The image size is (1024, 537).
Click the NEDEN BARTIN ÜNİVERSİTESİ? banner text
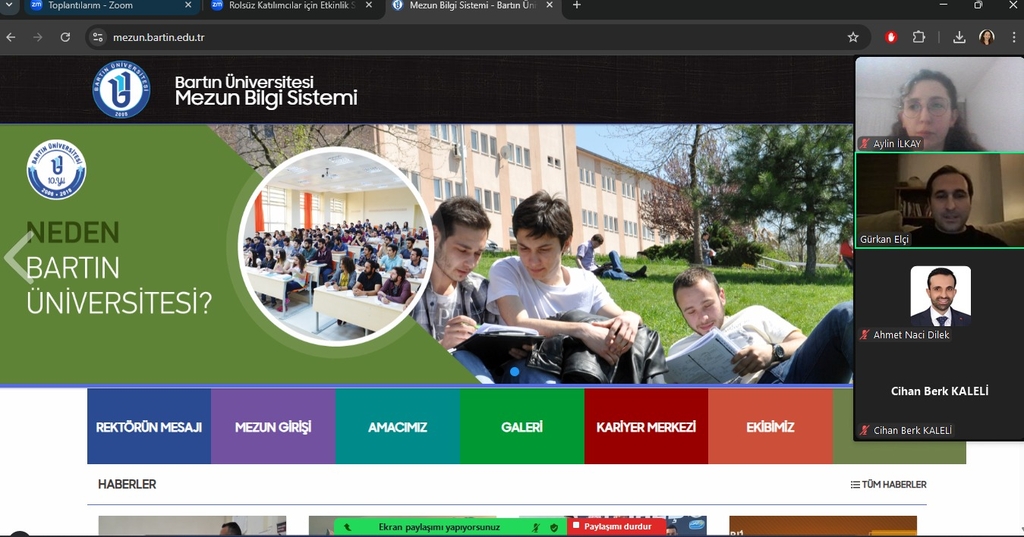(x=119, y=268)
